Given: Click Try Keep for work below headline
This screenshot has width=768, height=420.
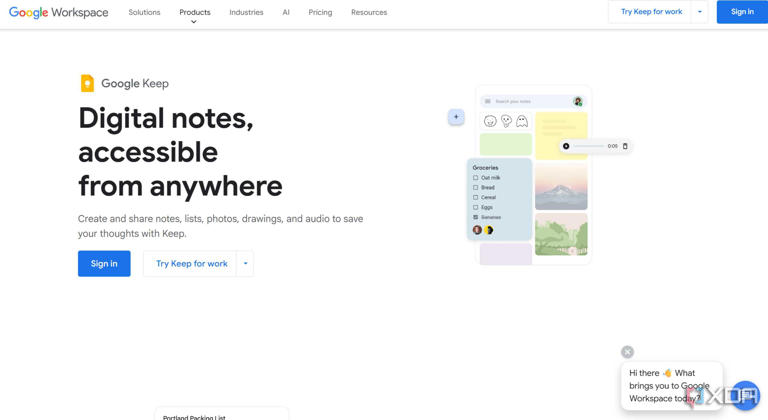Looking at the screenshot, I should [x=192, y=264].
